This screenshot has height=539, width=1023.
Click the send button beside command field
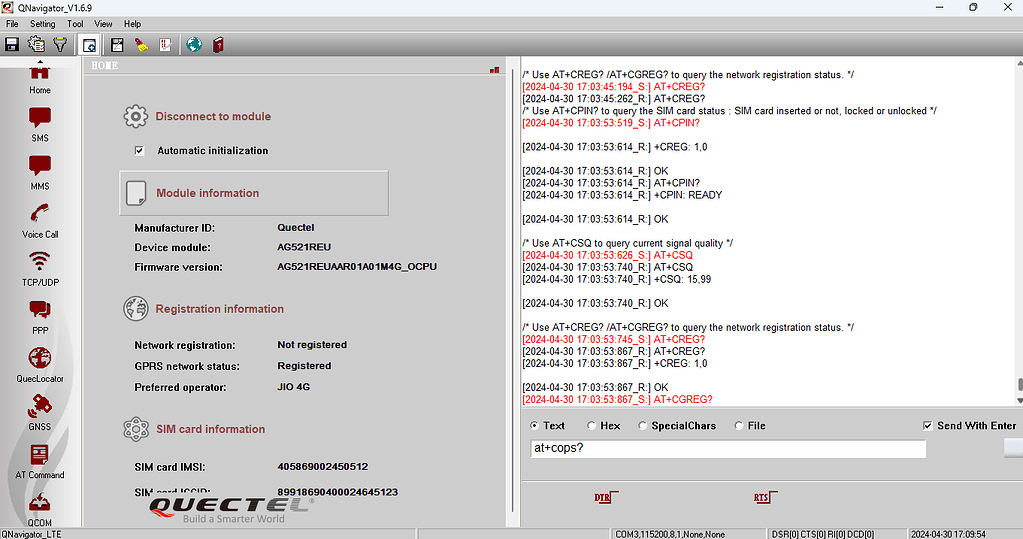1013,448
